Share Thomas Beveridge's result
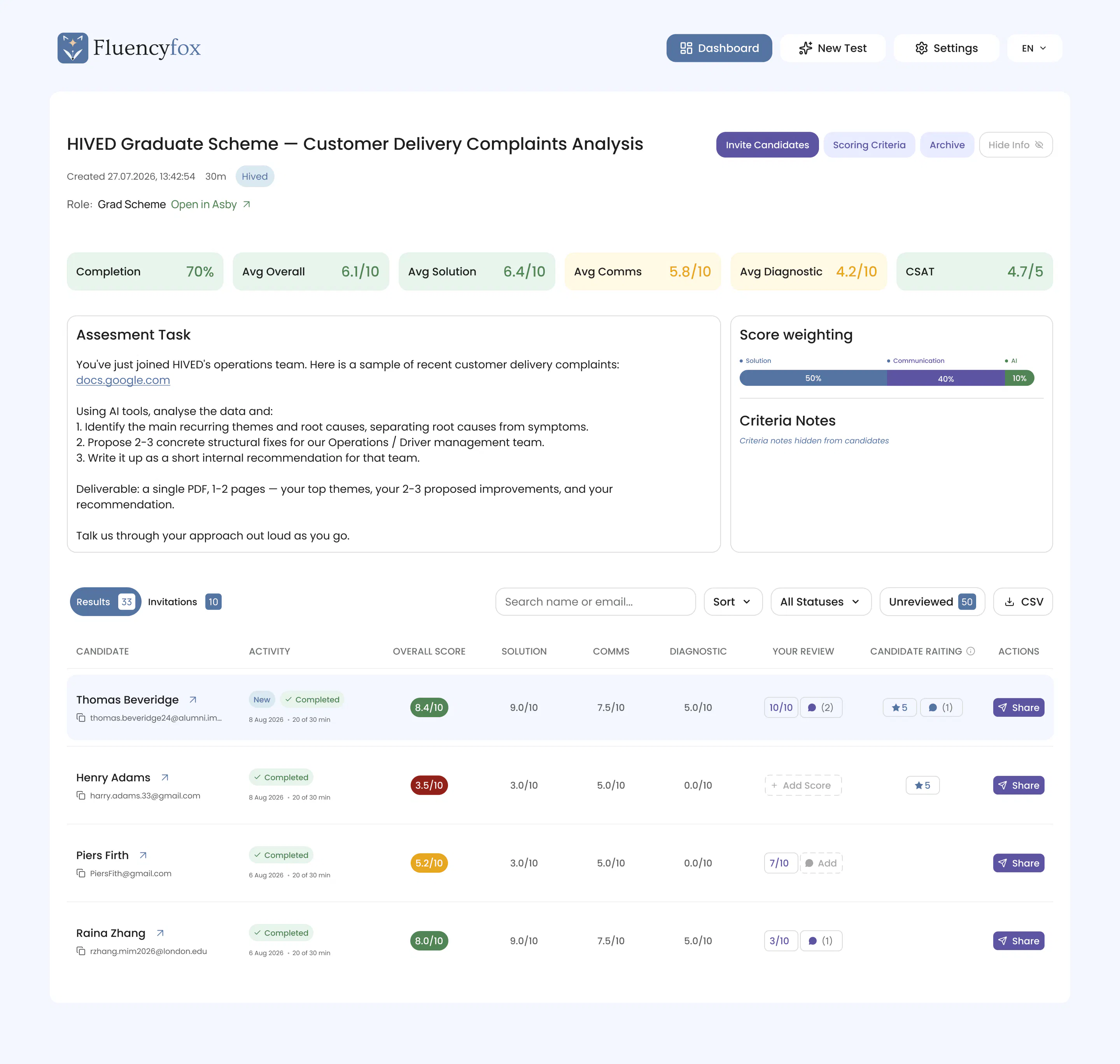The image size is (1120, 1064). tap(1018, 708)
